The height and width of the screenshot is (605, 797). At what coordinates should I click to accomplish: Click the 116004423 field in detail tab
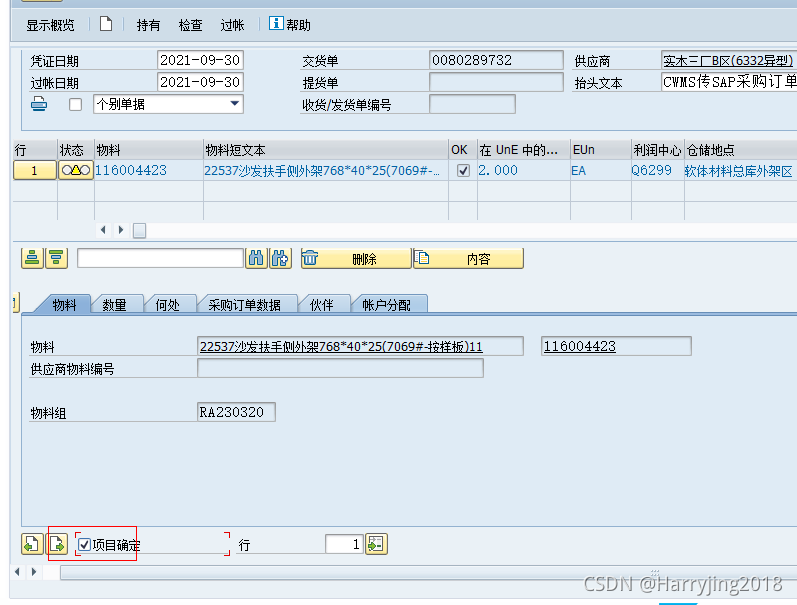click(616, 346)
